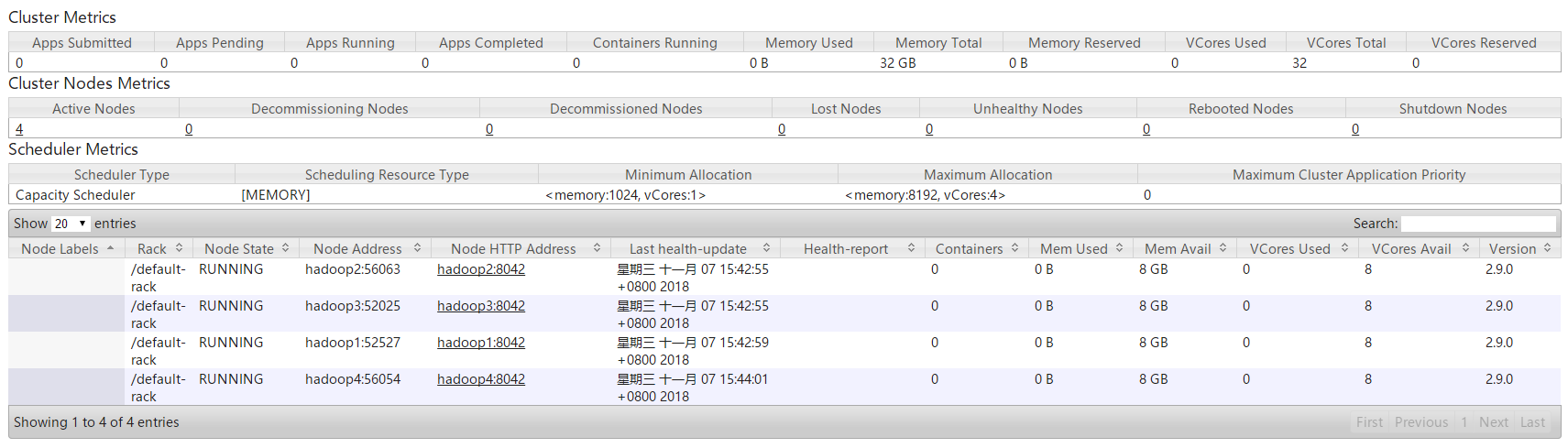Jump to Last pagination button
Screen dimensions: 1568x448
click(1532, 422)
